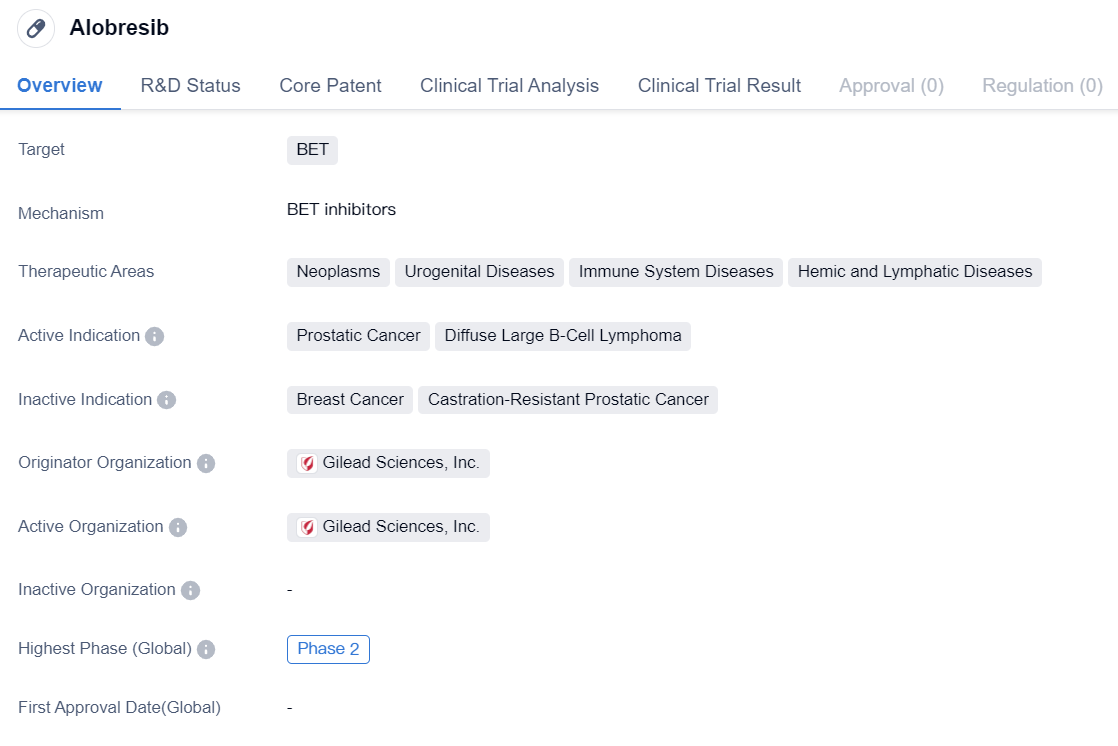Open Clinical Trial Analysis tab

[509, 86]
